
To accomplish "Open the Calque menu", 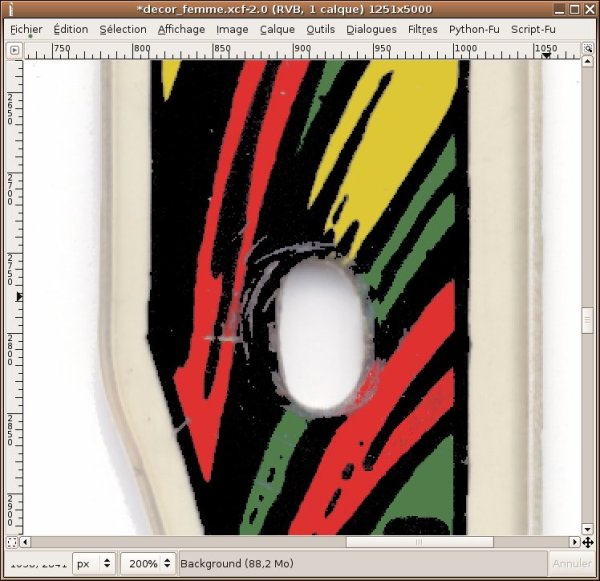I will (277, 29).
